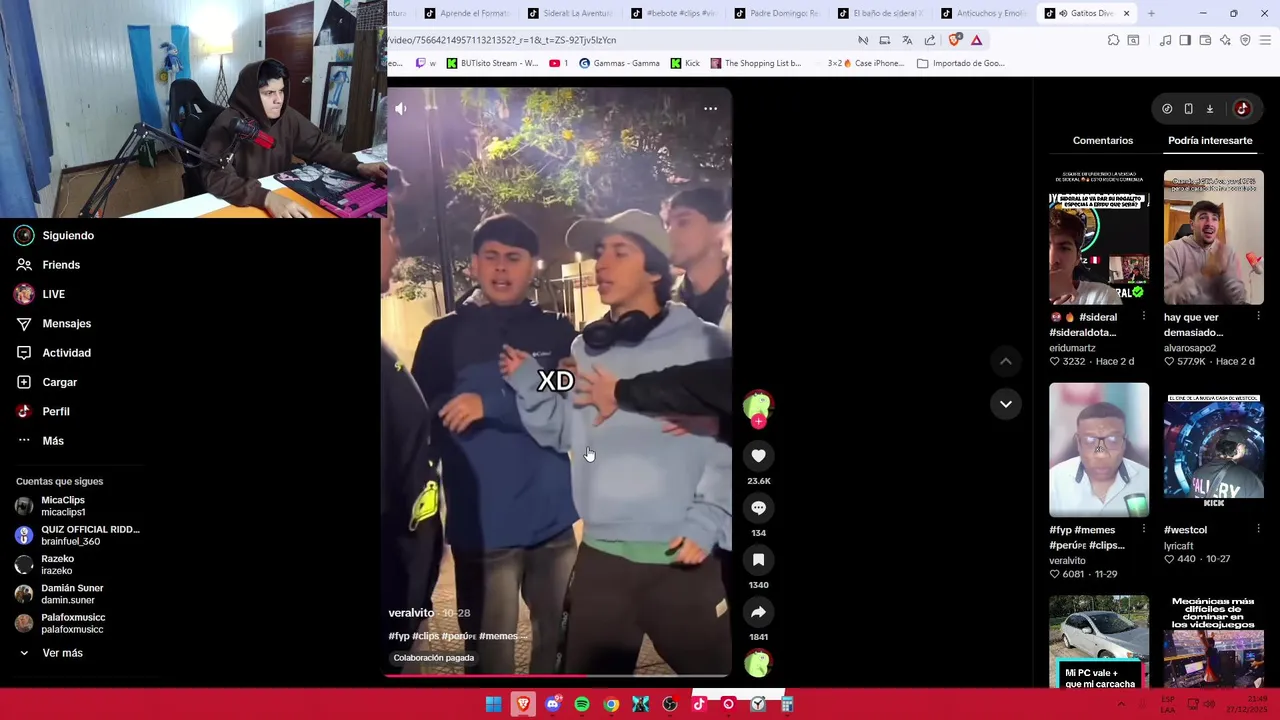Open the QUIZ OFFICIAL RIDD... account
The height and width of the screenshot is (720, 1280).
[78, 535]
